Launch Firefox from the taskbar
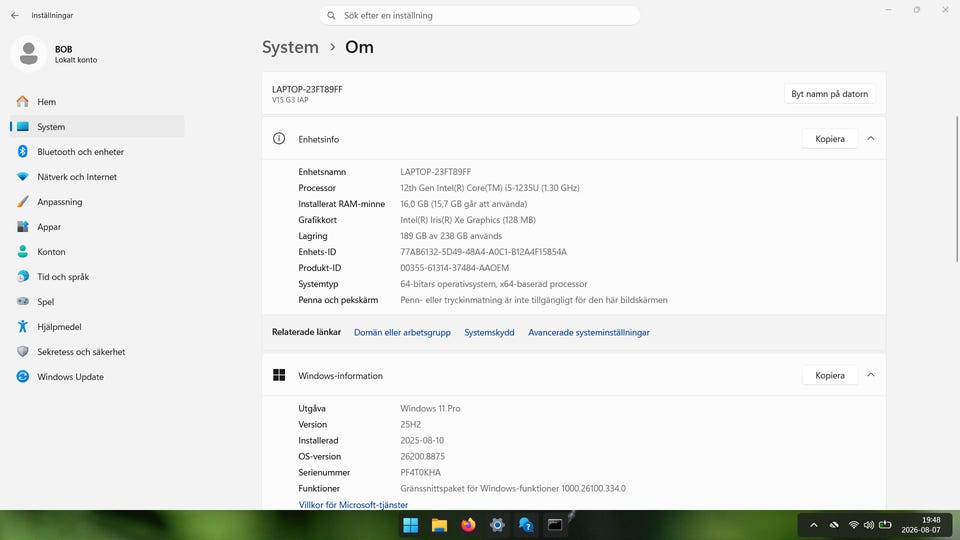Screen dimensions: 960x540 click(x=468, y=525)
